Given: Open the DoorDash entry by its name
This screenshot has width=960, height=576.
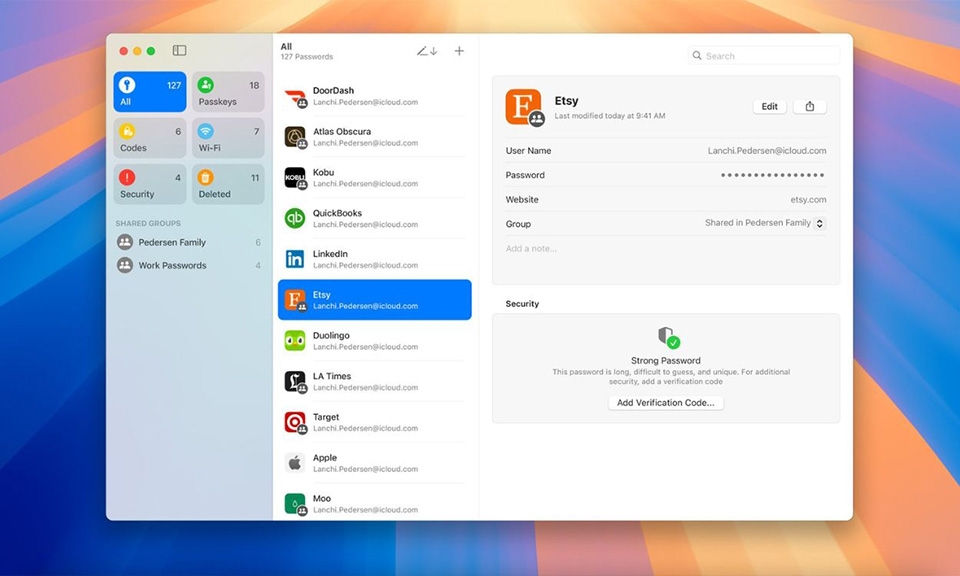Looking at the screenshot, I should [333, 91].
